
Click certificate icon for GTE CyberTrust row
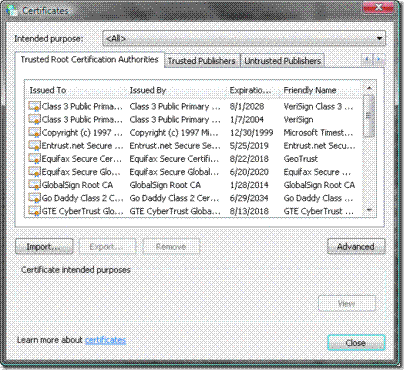pos(34,211)
